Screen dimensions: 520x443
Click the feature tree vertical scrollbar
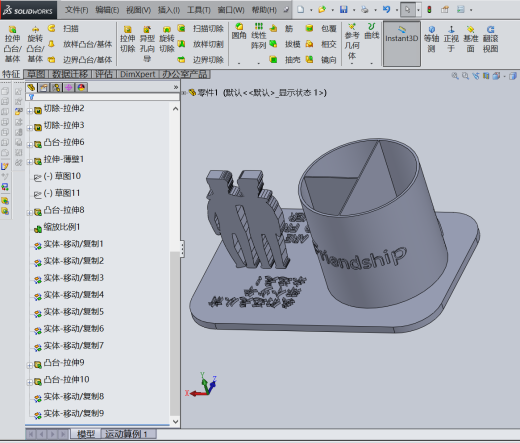pyautogui.click(x=175, y=334)
